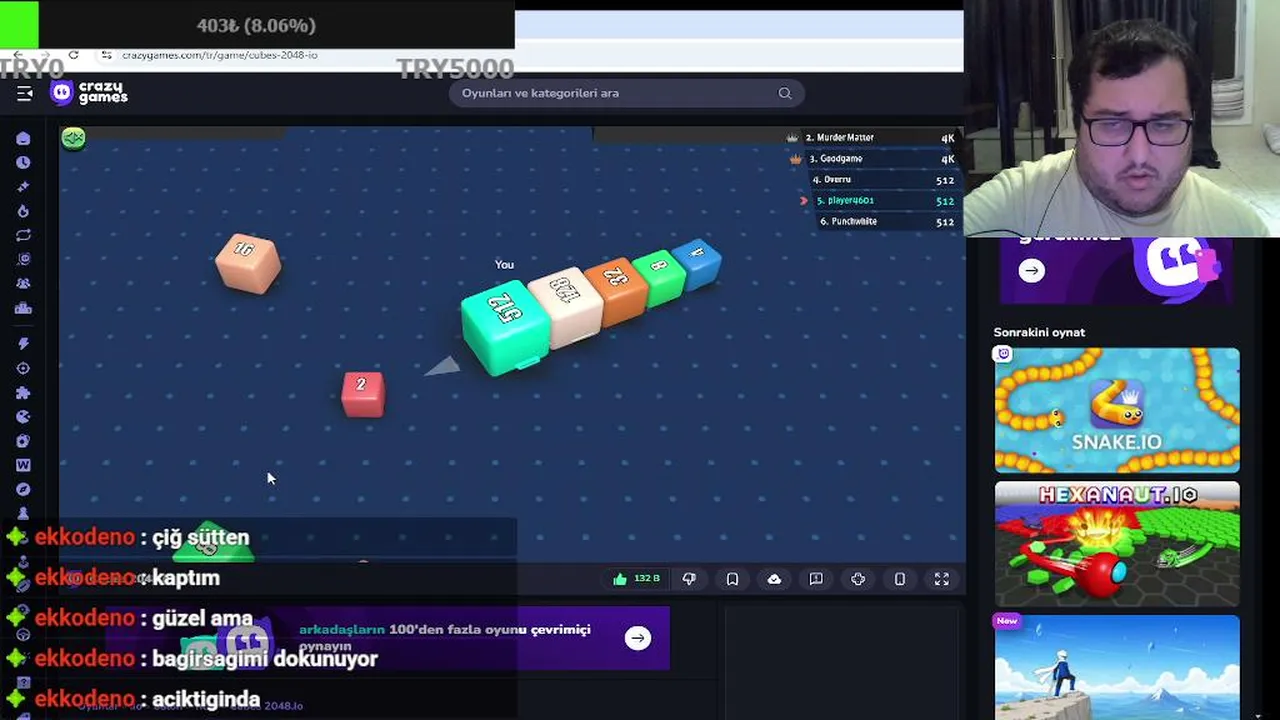This screenshot has width=1280, height=720.
Task: Open the HEXANAUT.IO game thumbnail
Action: pos(1117,544)
